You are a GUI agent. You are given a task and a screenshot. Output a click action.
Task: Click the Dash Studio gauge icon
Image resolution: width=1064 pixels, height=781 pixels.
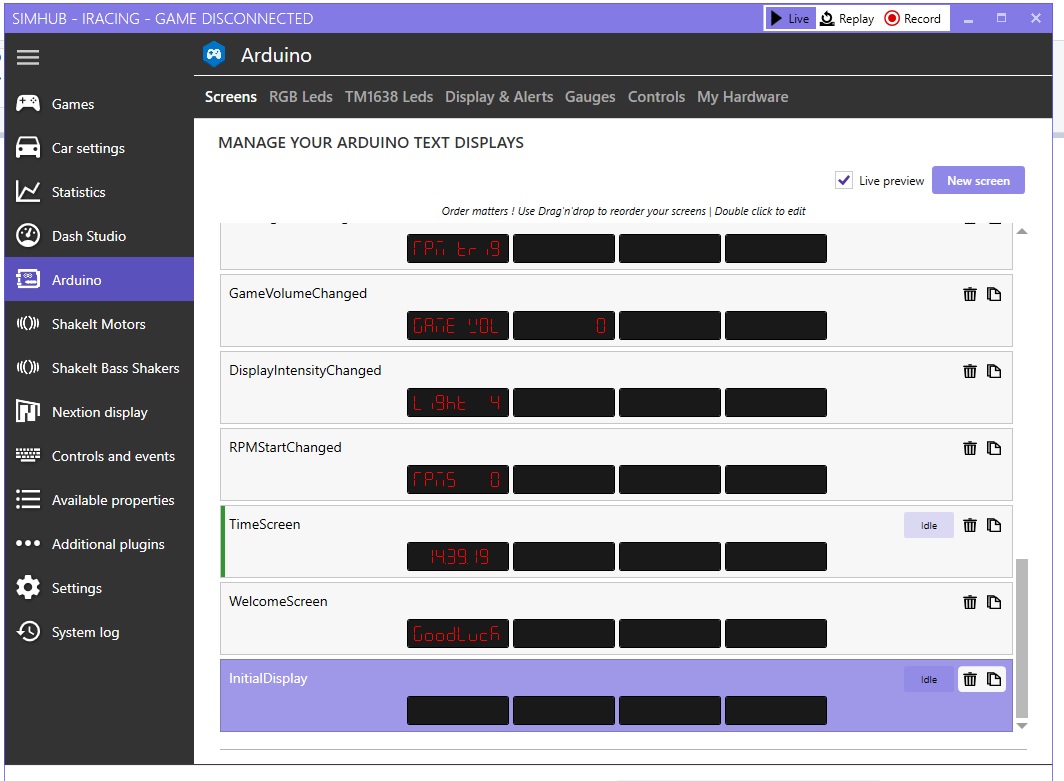[x=28, y=235]
